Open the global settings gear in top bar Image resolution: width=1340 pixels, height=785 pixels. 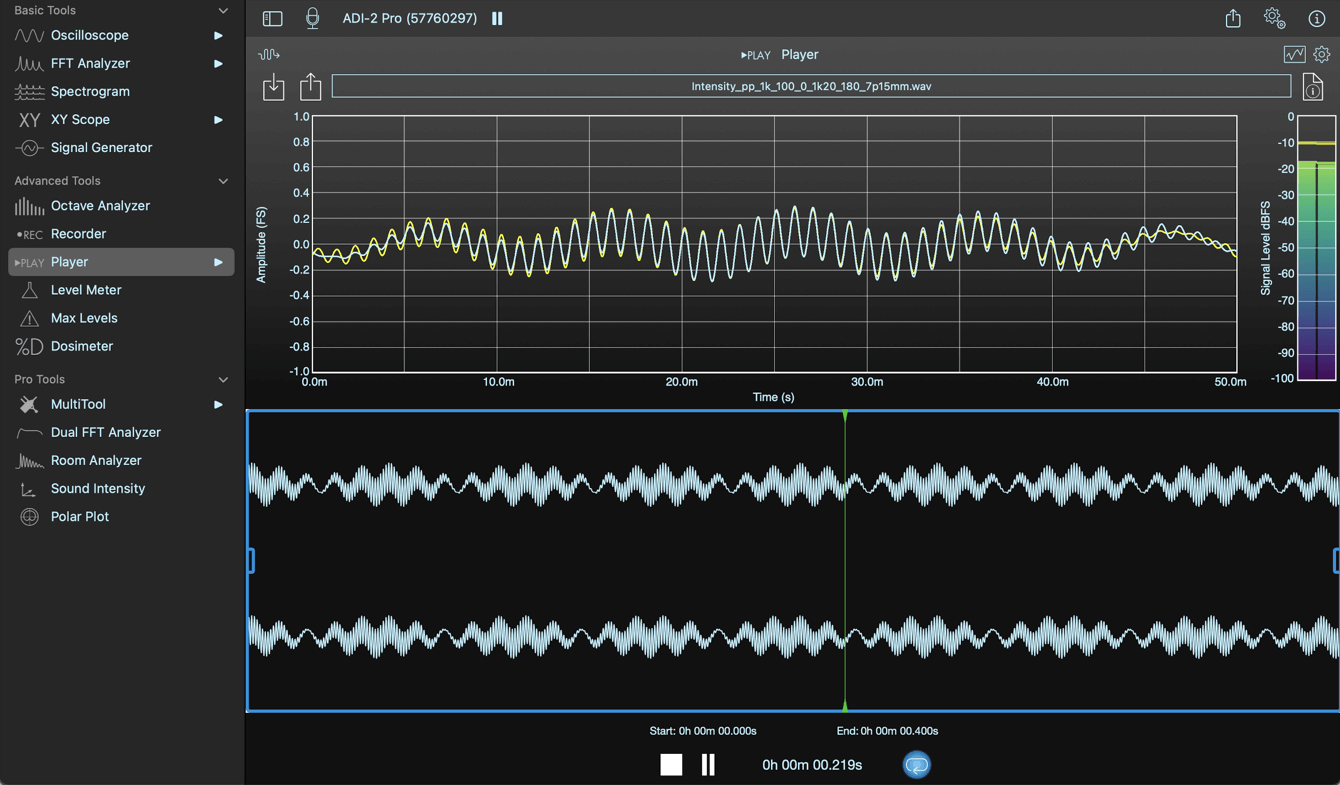click(1274, 18)
